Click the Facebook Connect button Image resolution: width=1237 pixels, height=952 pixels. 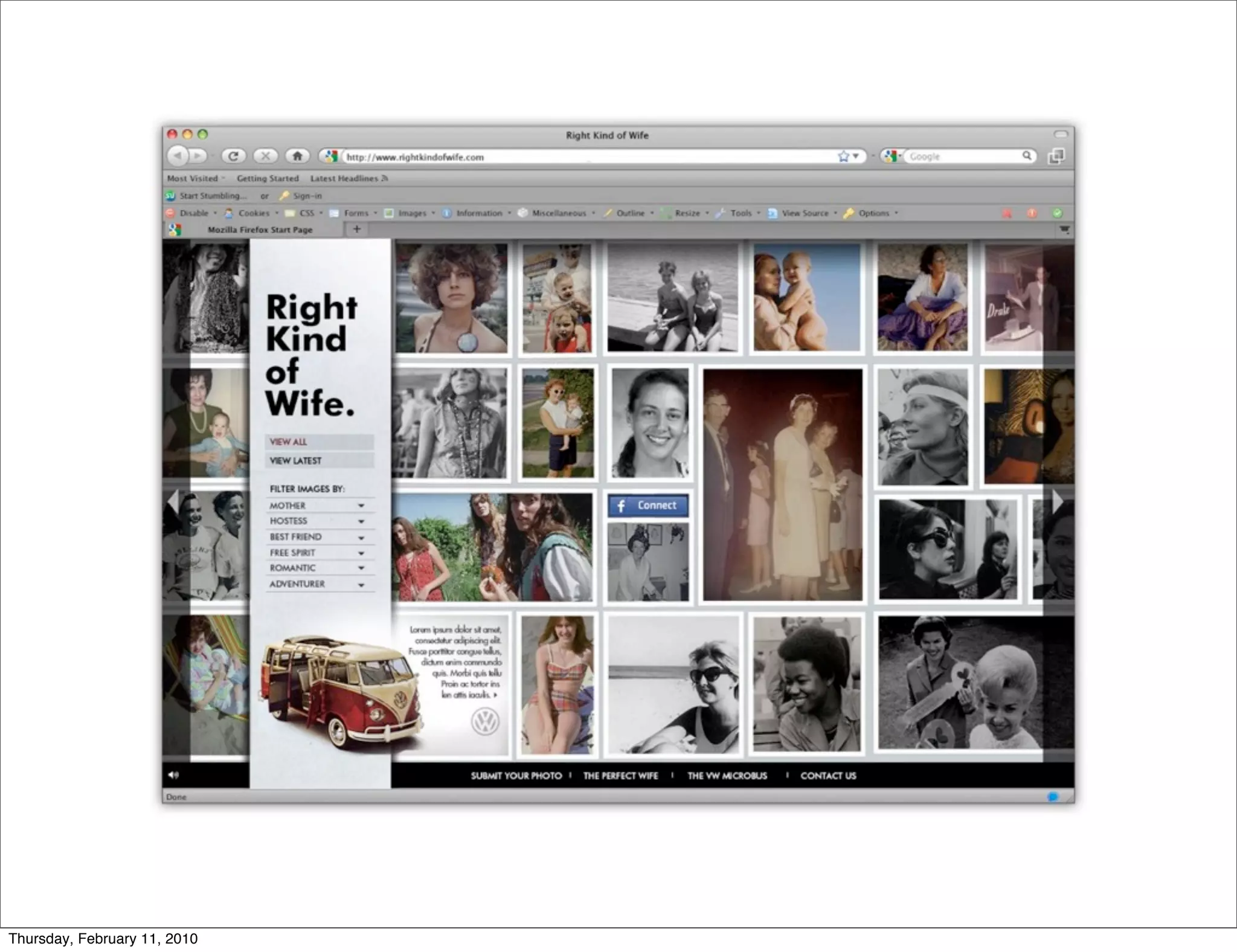pyautogui.click(x=647, y=506)
